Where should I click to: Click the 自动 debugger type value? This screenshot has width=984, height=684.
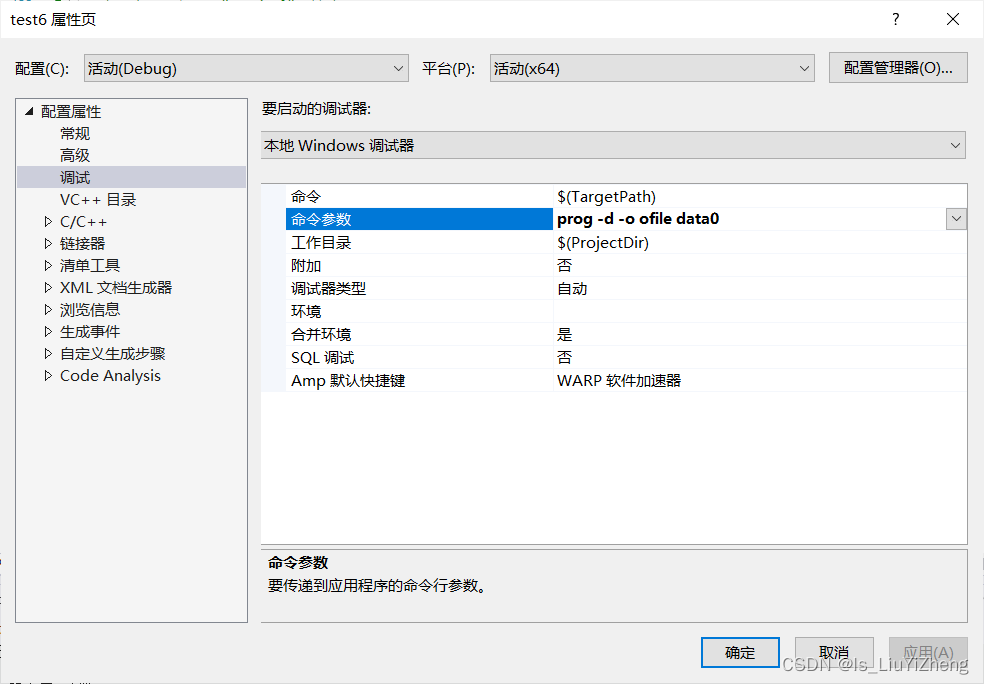760,289
